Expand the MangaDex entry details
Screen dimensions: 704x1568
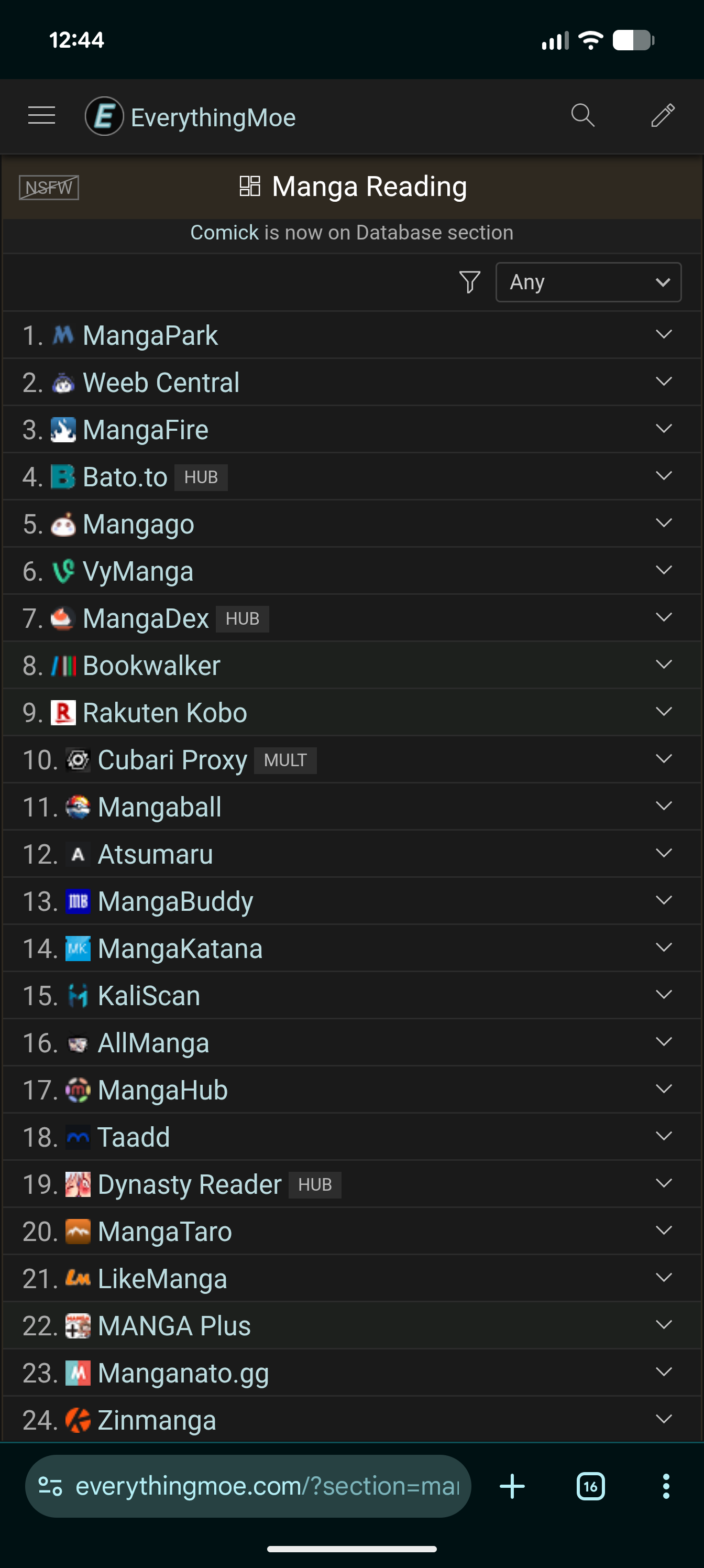[663, 618]
